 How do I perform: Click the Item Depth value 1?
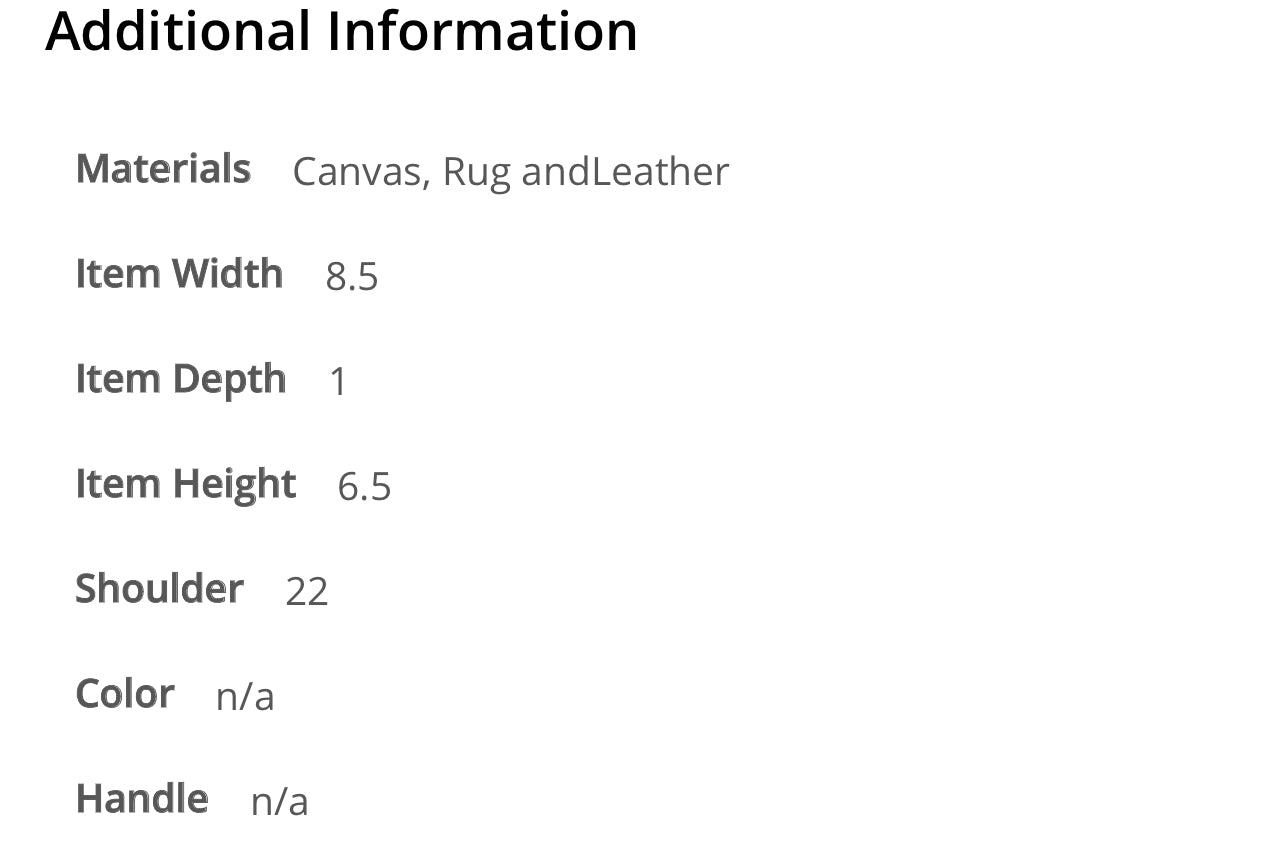pos(338,382)
